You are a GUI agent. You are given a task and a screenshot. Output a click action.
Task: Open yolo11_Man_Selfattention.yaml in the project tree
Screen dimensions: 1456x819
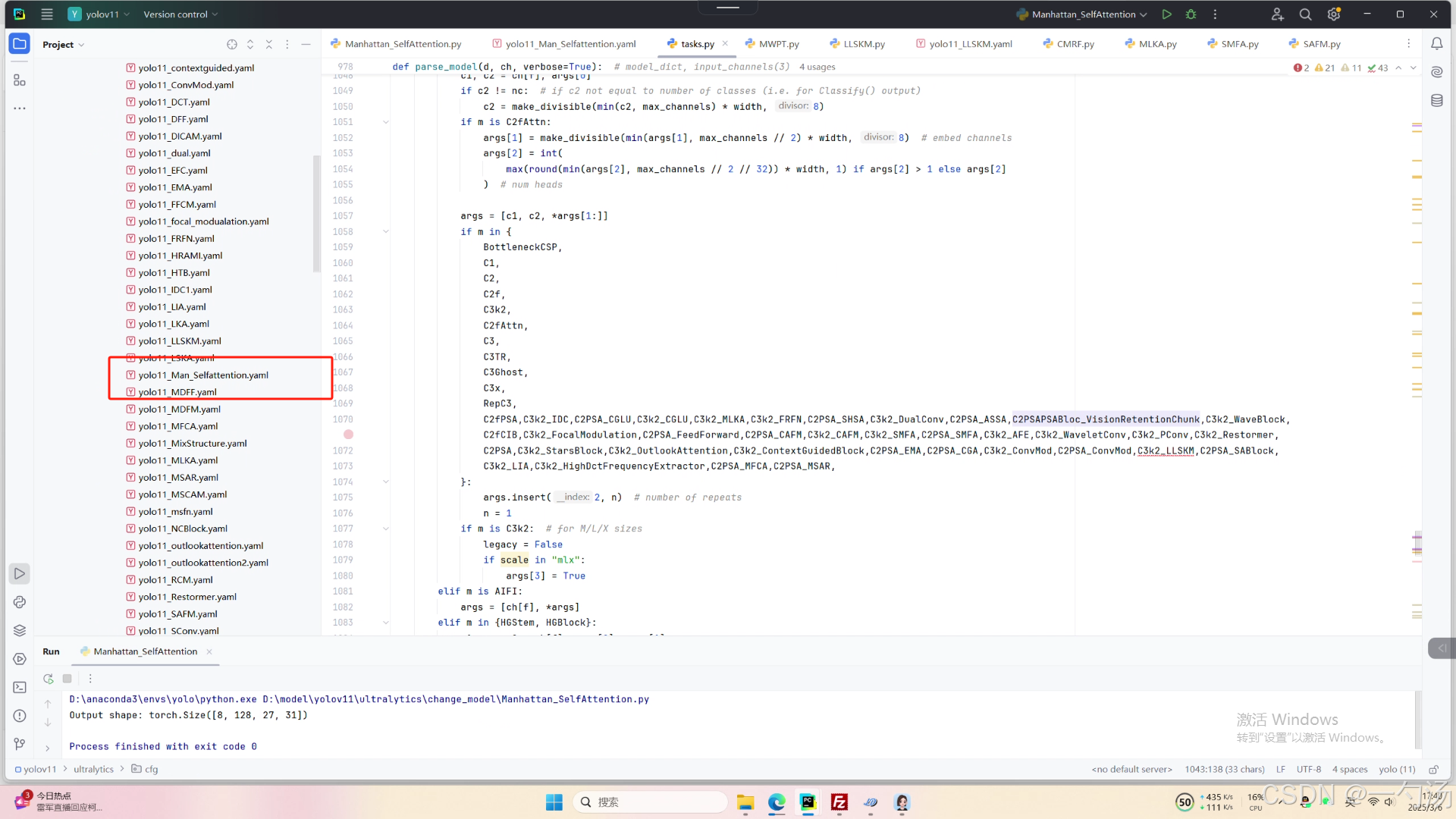[x=203, y=375]
